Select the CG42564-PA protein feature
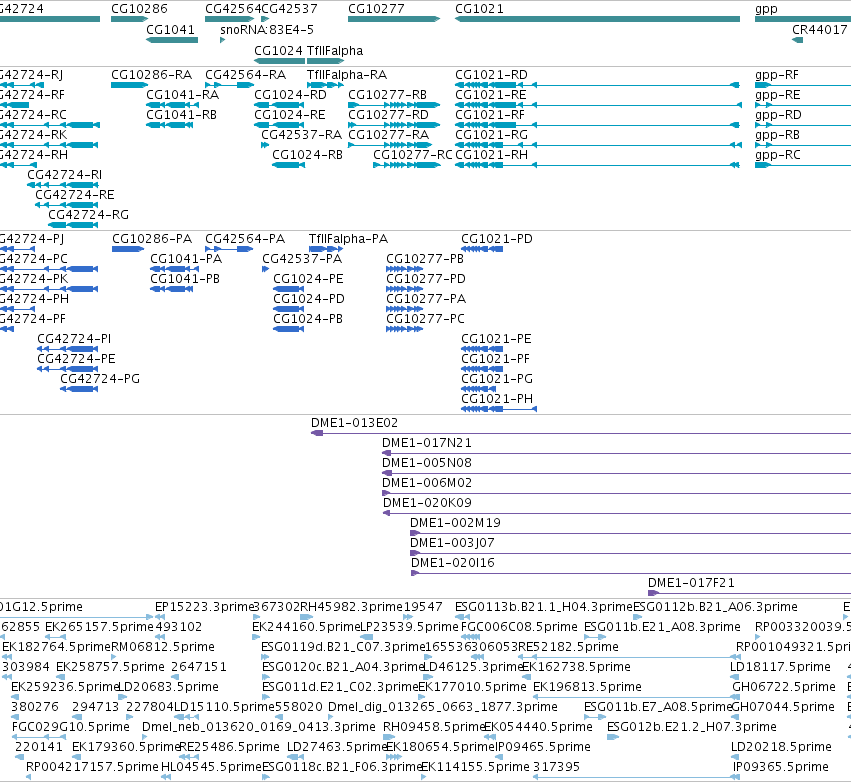The height and width of the screenshot is (782, 851). tap(229, 249)
